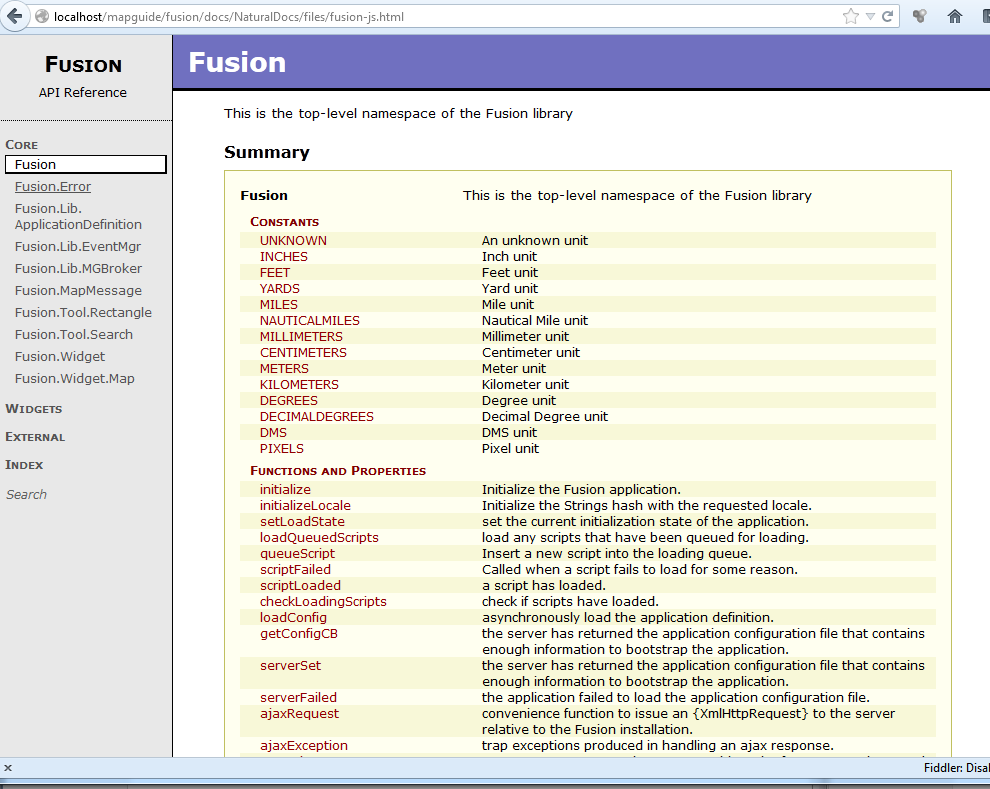Open the UNKNOWN constant link
990x789 pixels.
(293, 240)
